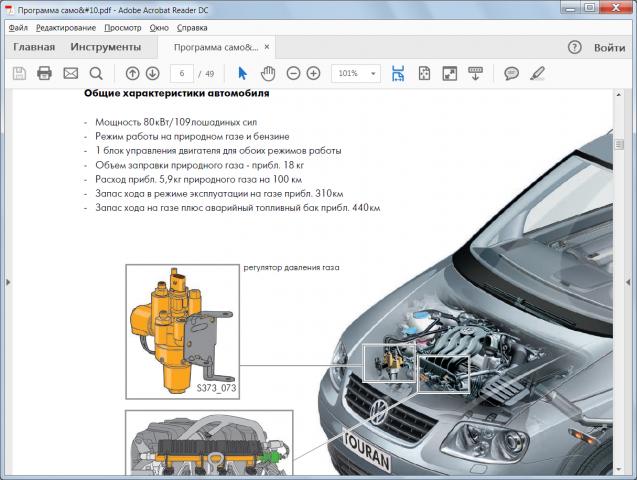Click the page number field showing 6

[182, 74]
